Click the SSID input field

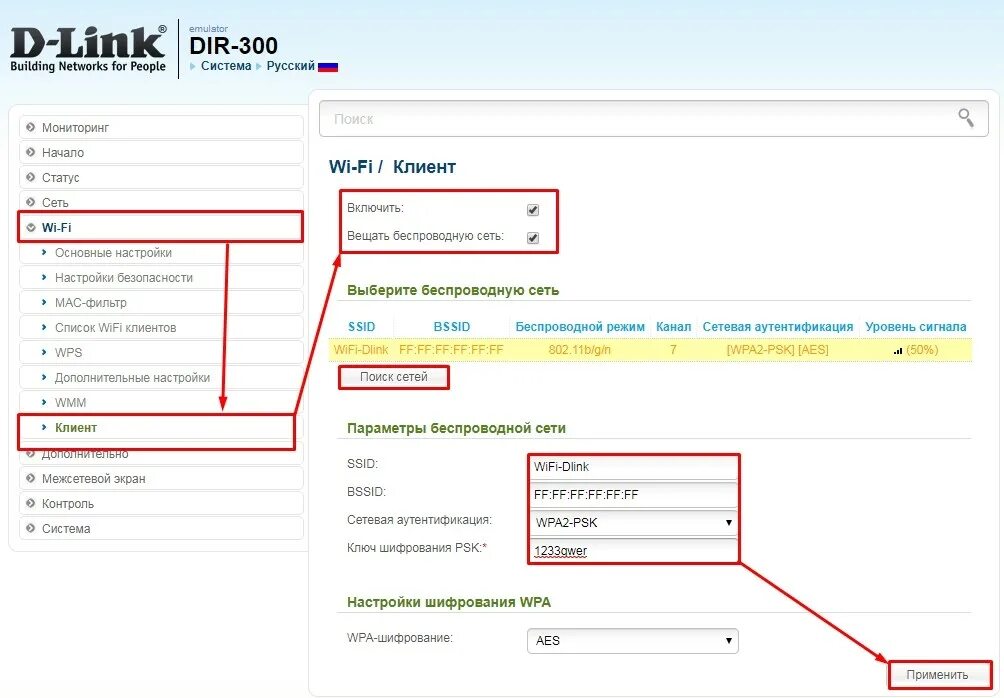click(633, 467)
